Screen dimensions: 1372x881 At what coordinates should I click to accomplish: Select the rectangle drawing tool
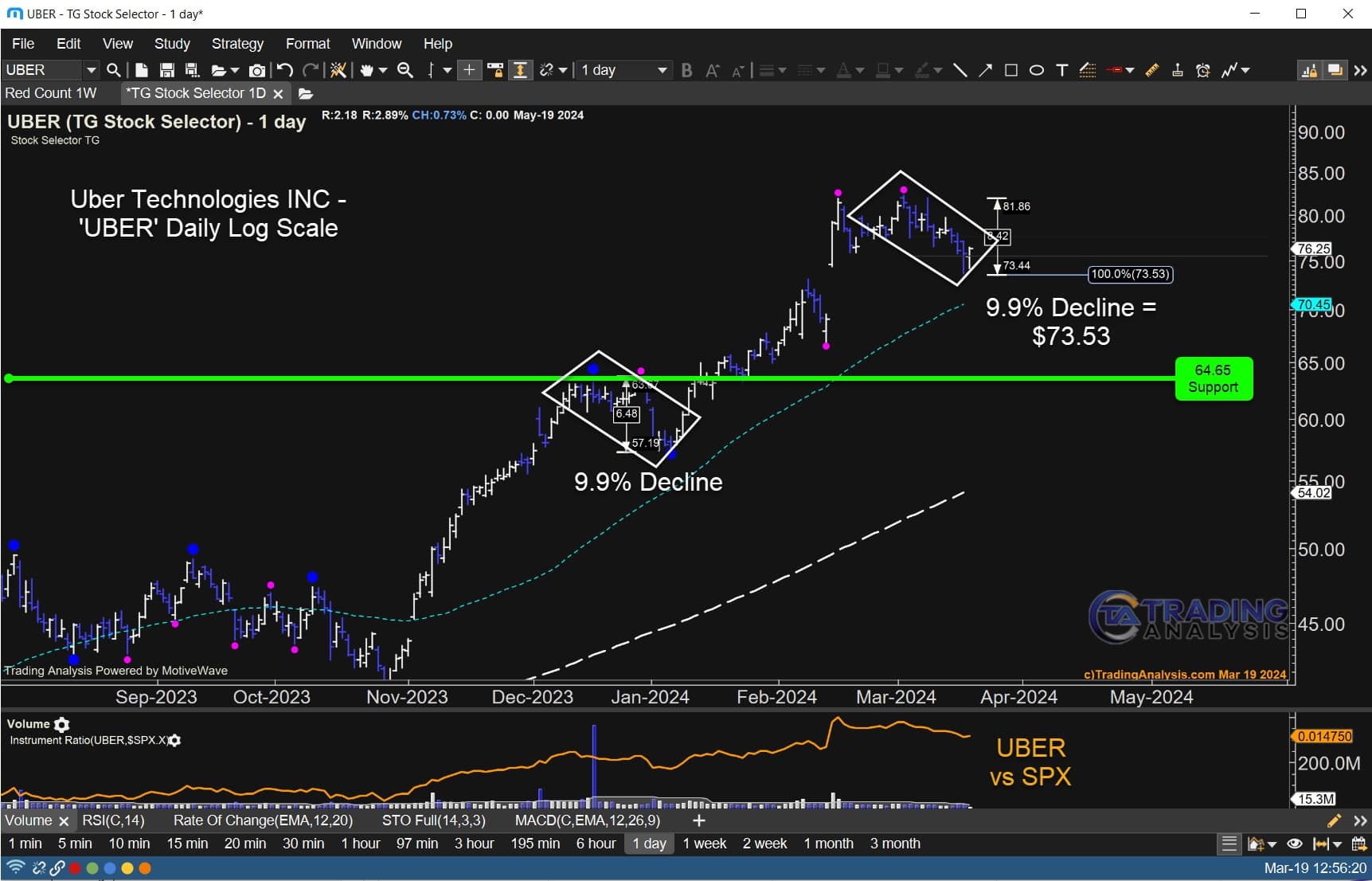(1011, 70)
